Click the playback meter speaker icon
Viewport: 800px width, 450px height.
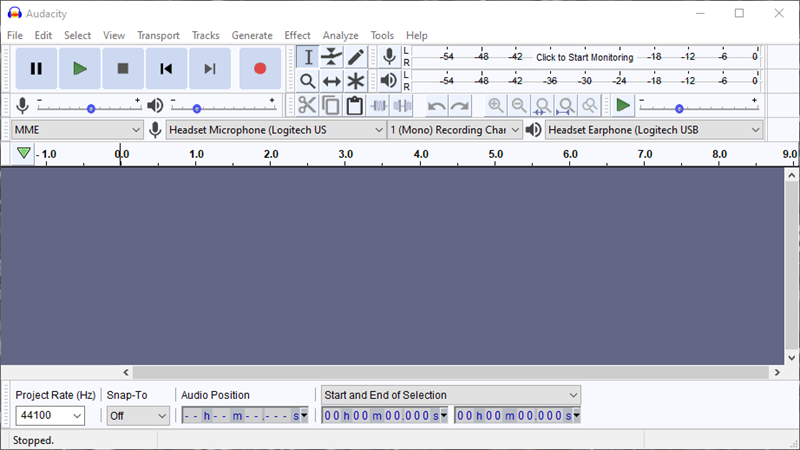pos(389,81)
